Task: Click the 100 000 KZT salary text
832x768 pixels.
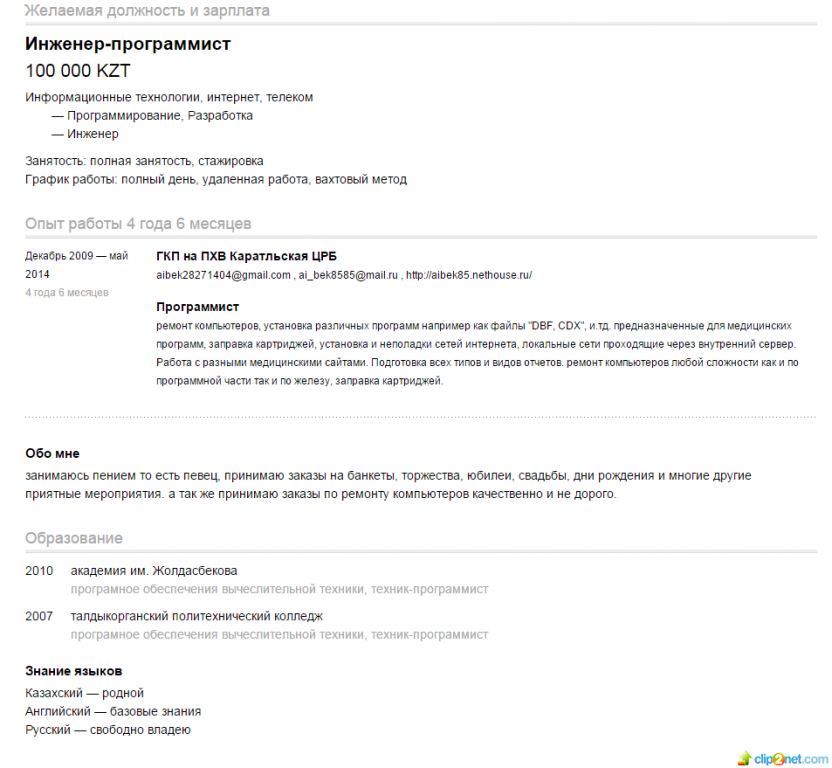Action: point(77,71)
